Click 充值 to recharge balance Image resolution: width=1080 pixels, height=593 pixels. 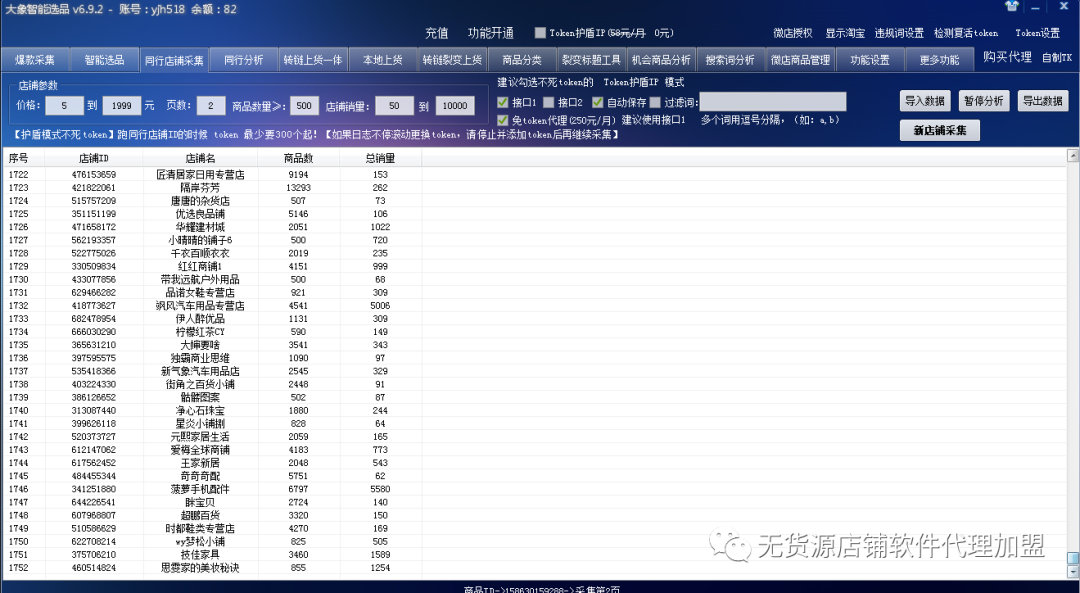[437, 32]
